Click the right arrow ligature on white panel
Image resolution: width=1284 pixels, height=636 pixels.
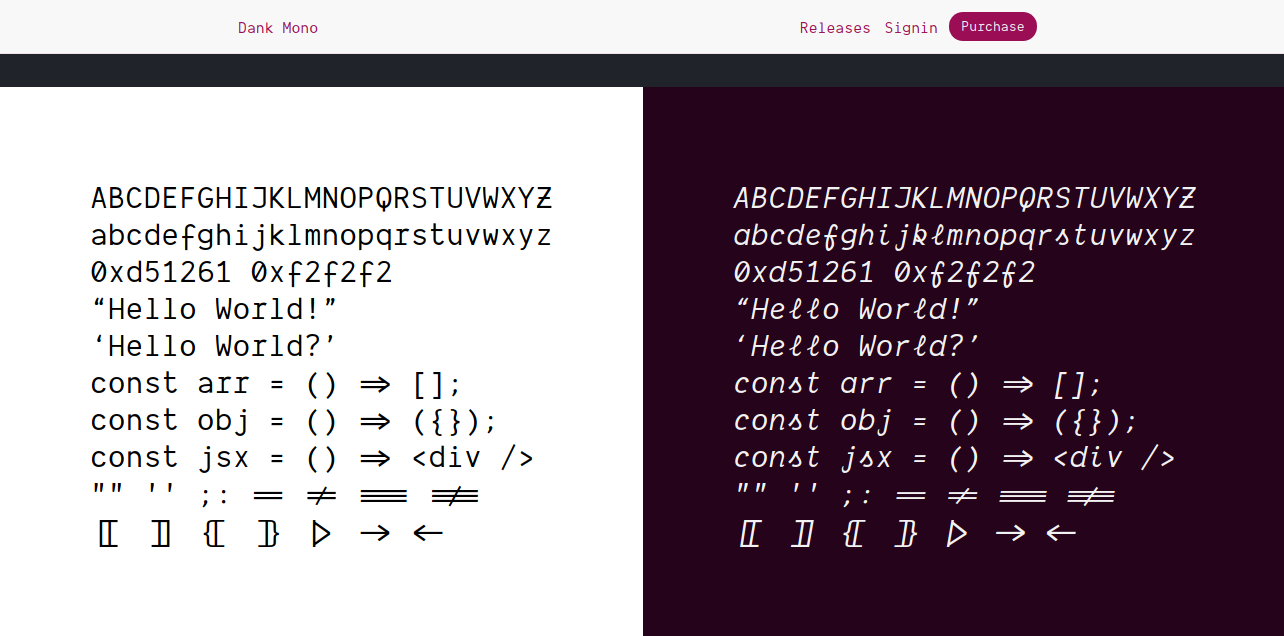375,533
